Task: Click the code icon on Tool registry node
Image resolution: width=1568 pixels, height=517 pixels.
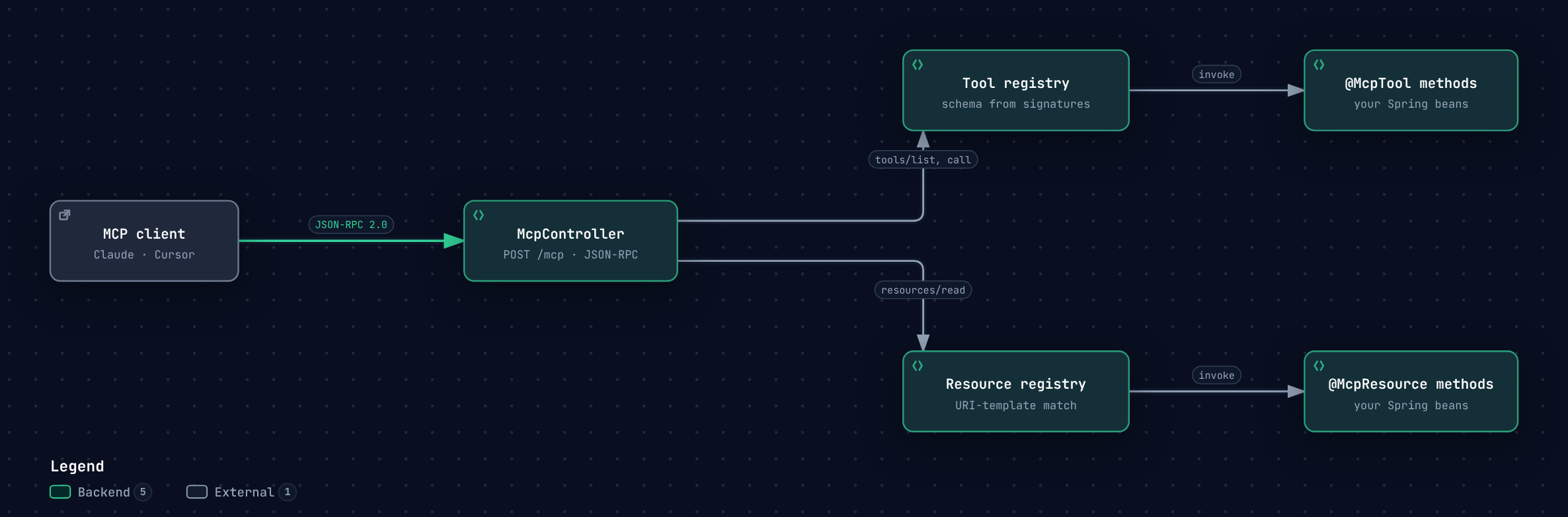Action: pyautogui.click(x=918, y=65)
